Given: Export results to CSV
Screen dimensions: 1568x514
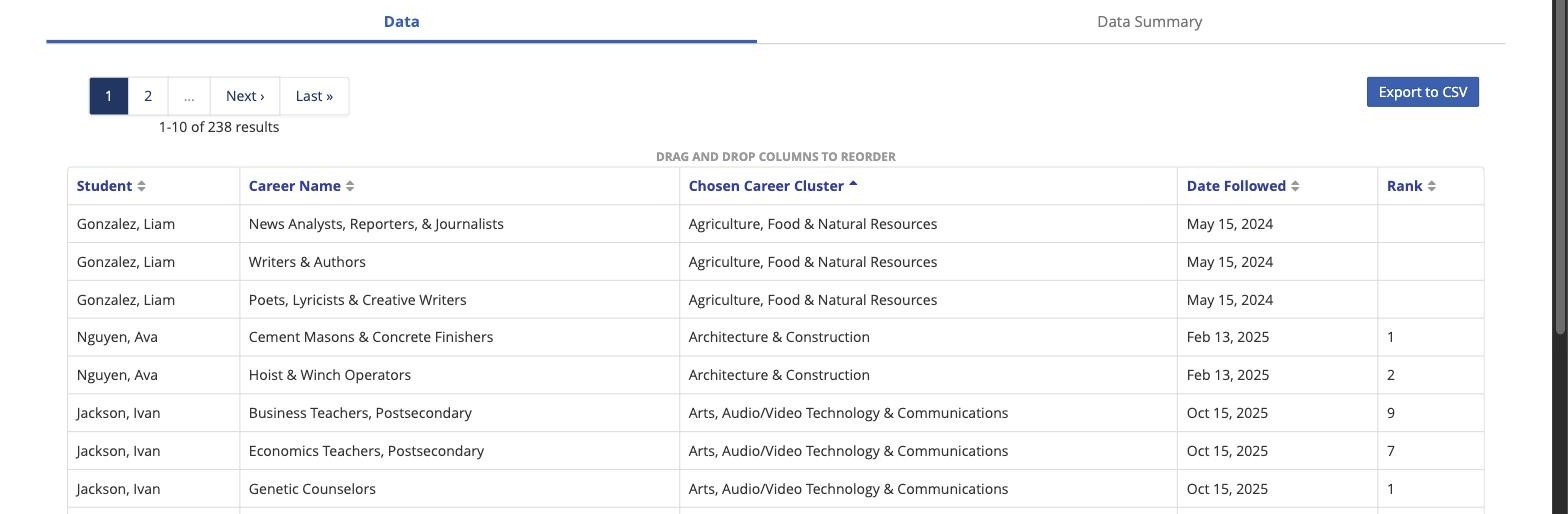Looking at the screenshot, I should pyautogui.click(x=1422, y=92).
